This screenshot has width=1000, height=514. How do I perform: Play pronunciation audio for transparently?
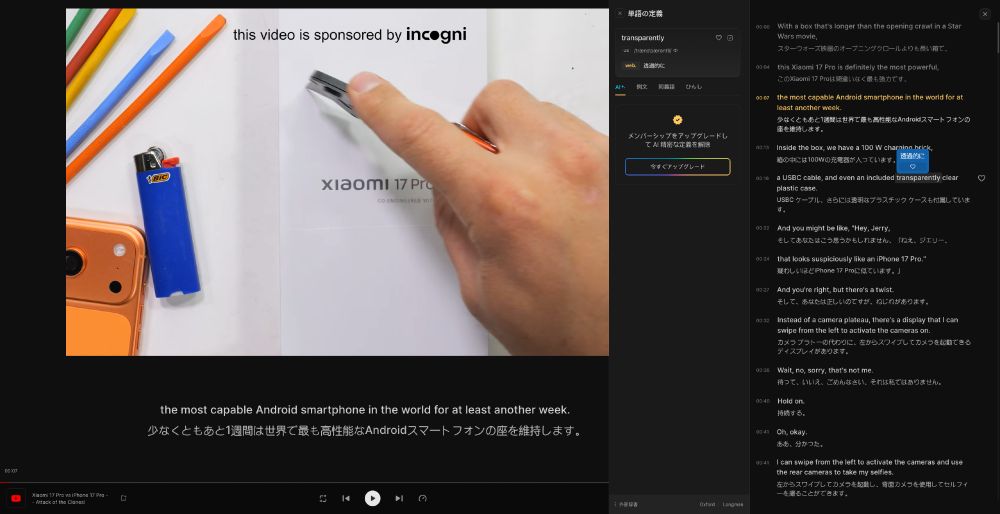pyautogui.click(x=676, y=50)
